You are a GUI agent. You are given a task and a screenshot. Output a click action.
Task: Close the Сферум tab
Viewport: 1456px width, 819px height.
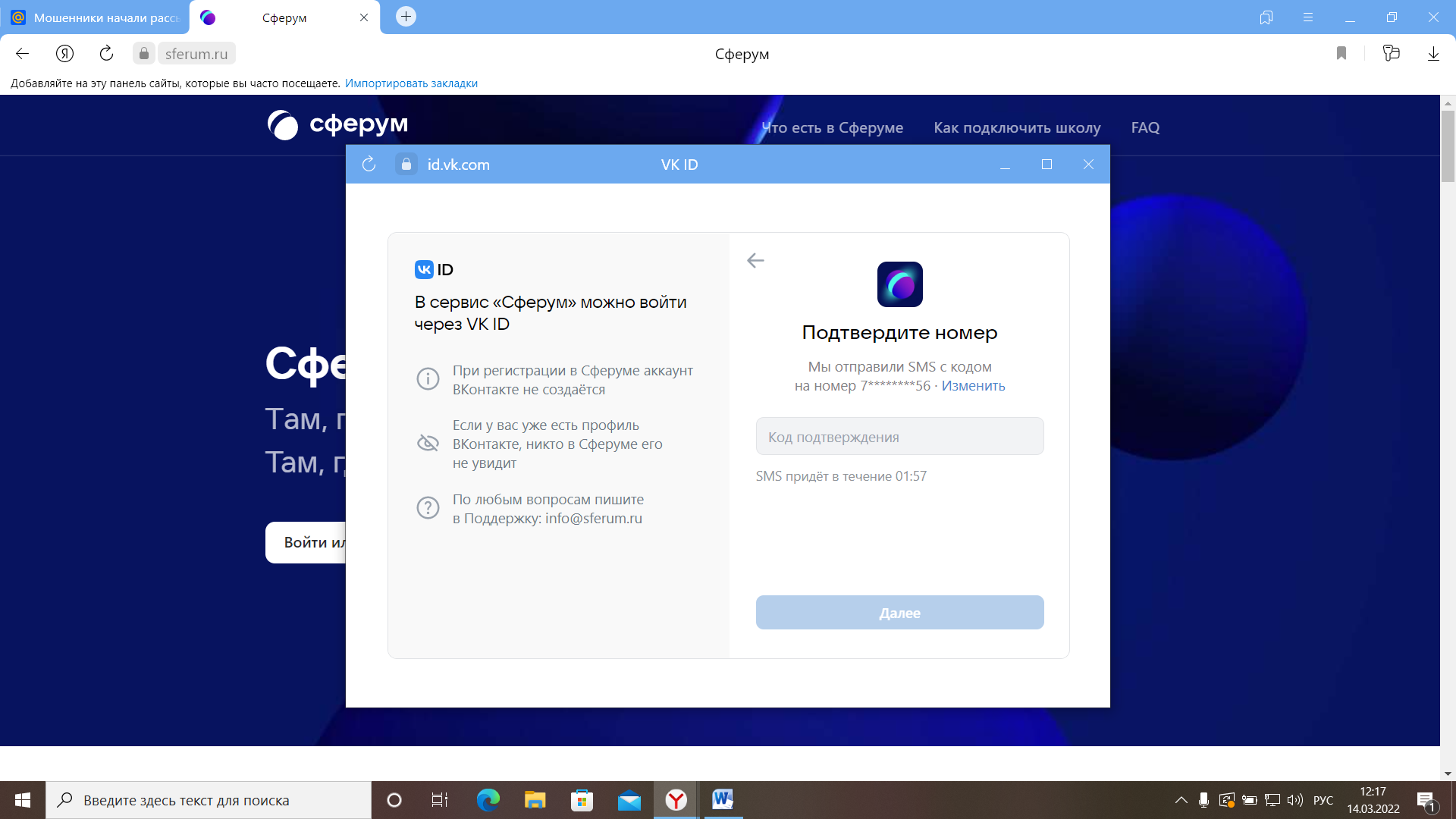point(364,17)
